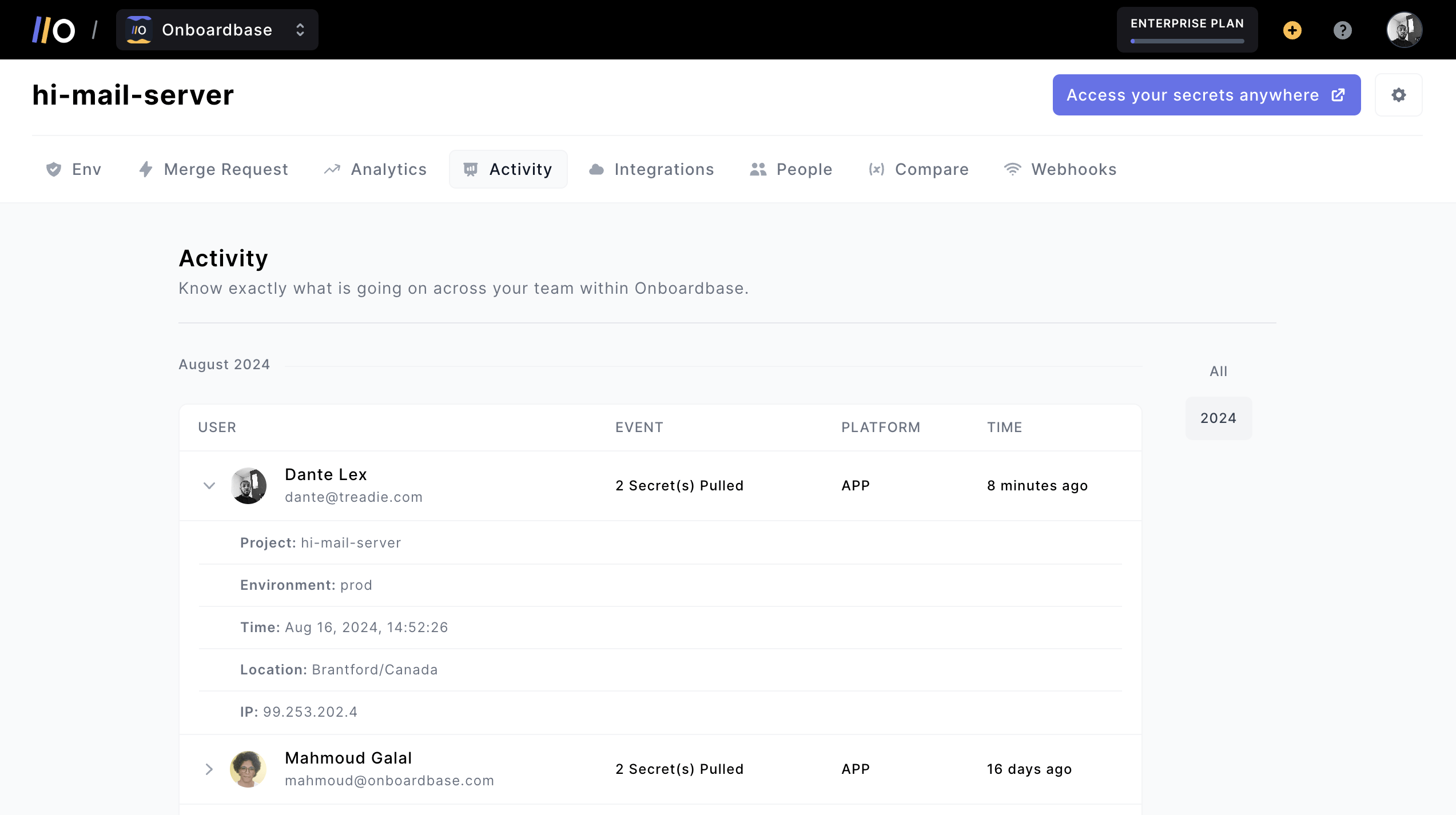Click the hi-mail-server project title

133,95
